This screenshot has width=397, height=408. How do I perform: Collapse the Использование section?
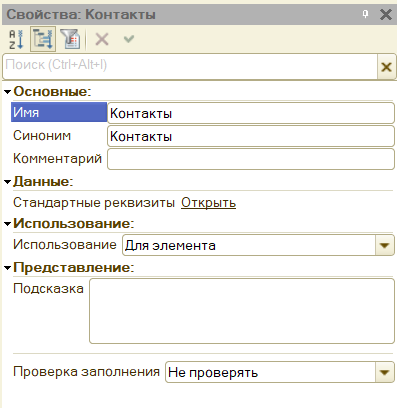pos(8,224)
